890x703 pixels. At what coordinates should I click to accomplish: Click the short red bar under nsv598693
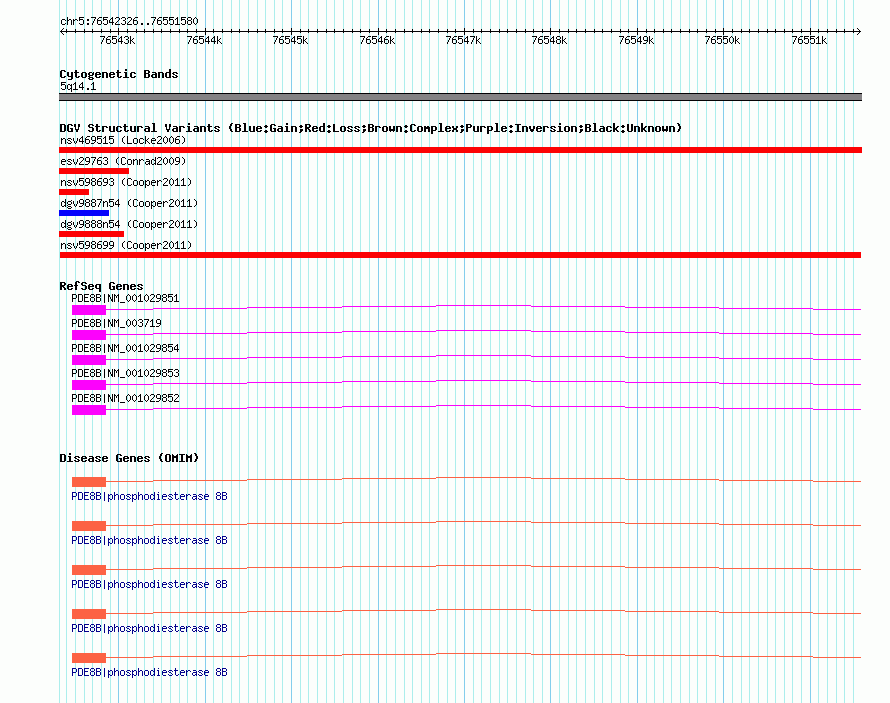click(74, 192)
